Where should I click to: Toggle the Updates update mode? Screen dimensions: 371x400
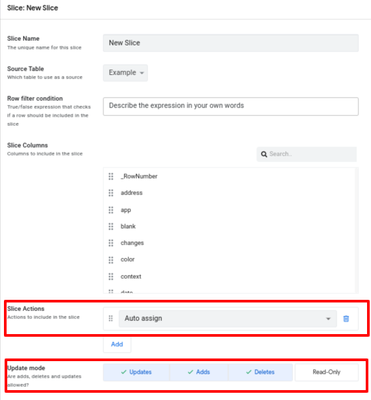point(136,372)
